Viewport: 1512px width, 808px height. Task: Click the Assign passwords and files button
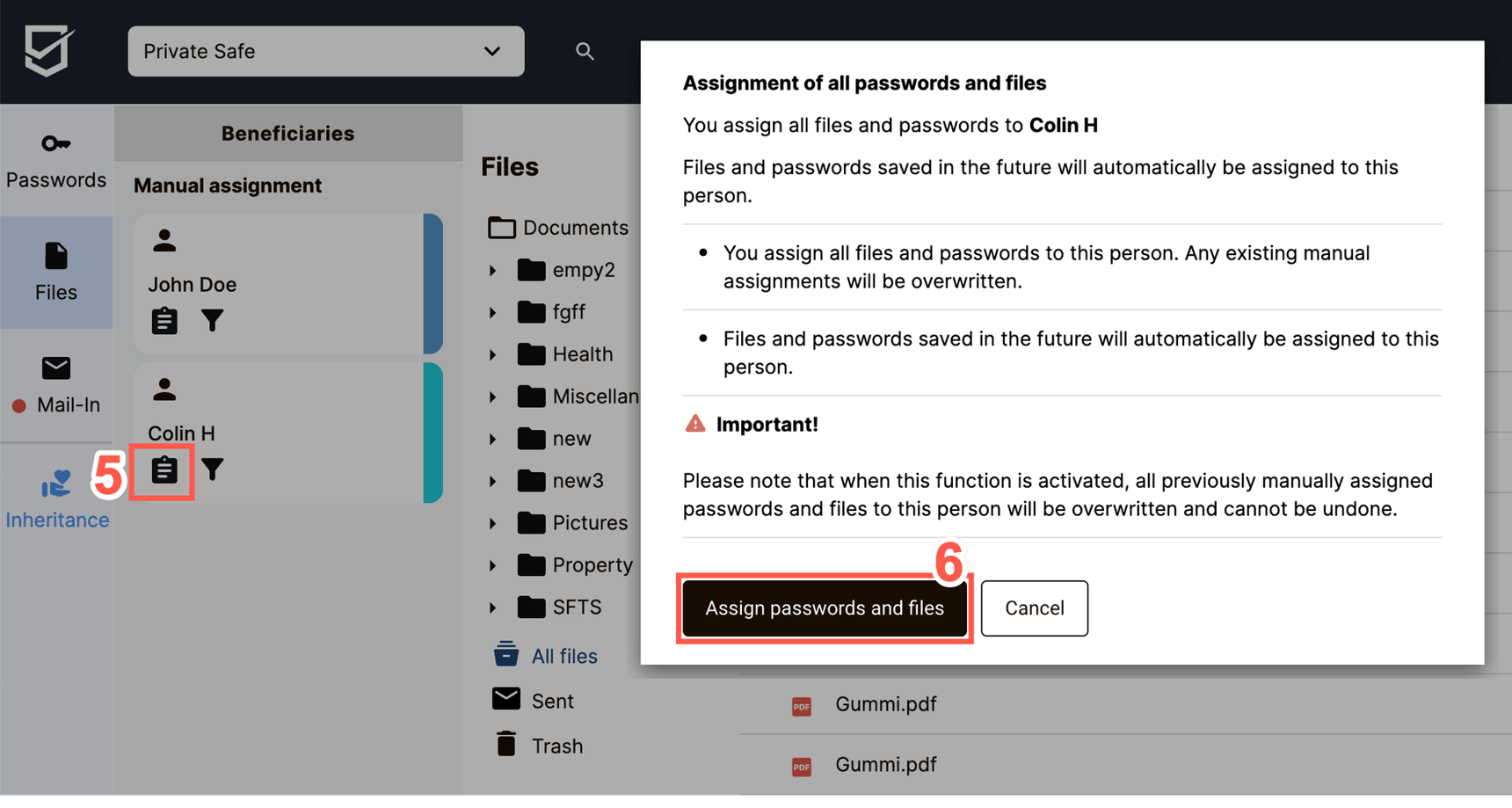click(825, 608)
